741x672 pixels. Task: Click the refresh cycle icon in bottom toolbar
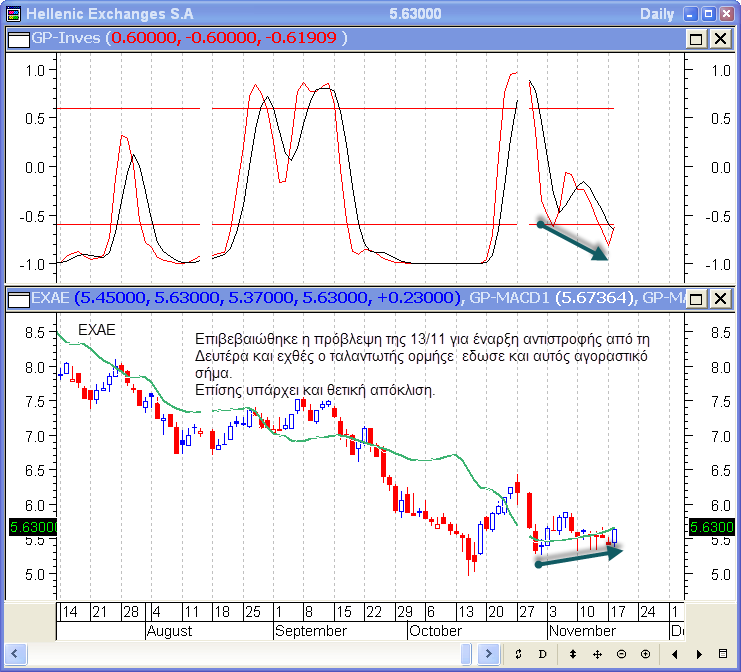click(518, 654)
